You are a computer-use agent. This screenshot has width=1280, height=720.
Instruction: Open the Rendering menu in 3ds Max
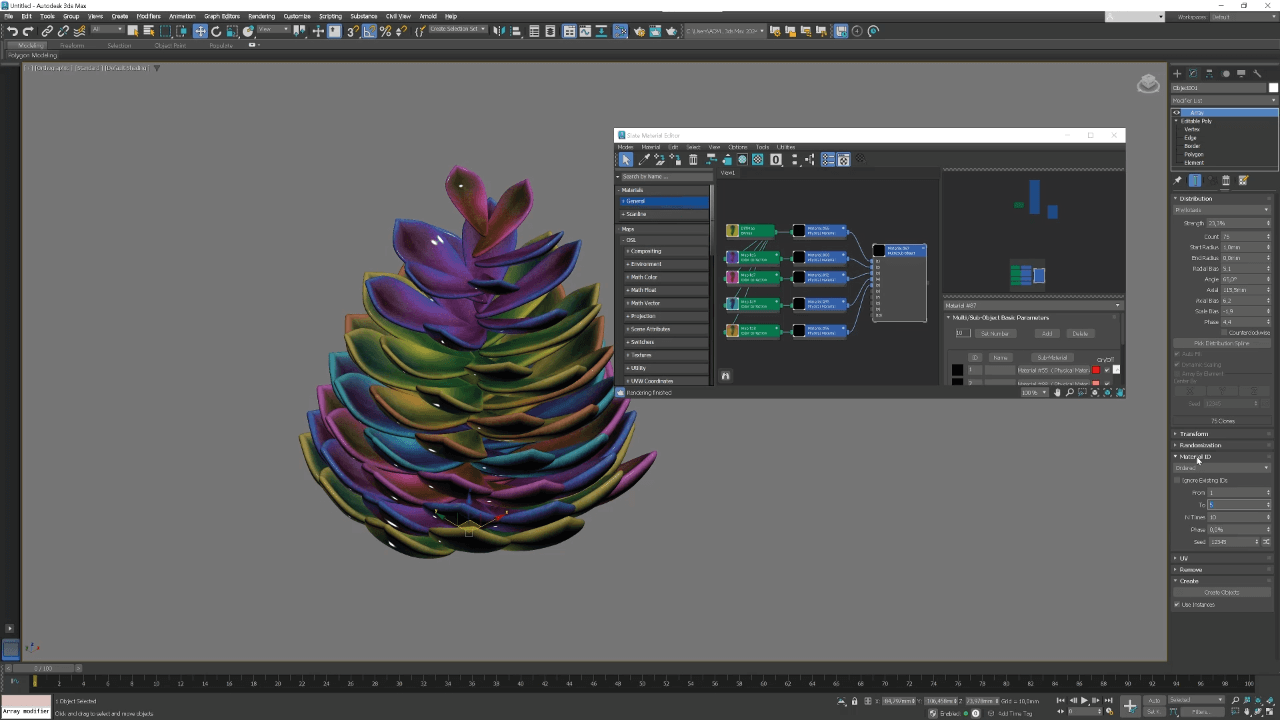coord(261,16)
